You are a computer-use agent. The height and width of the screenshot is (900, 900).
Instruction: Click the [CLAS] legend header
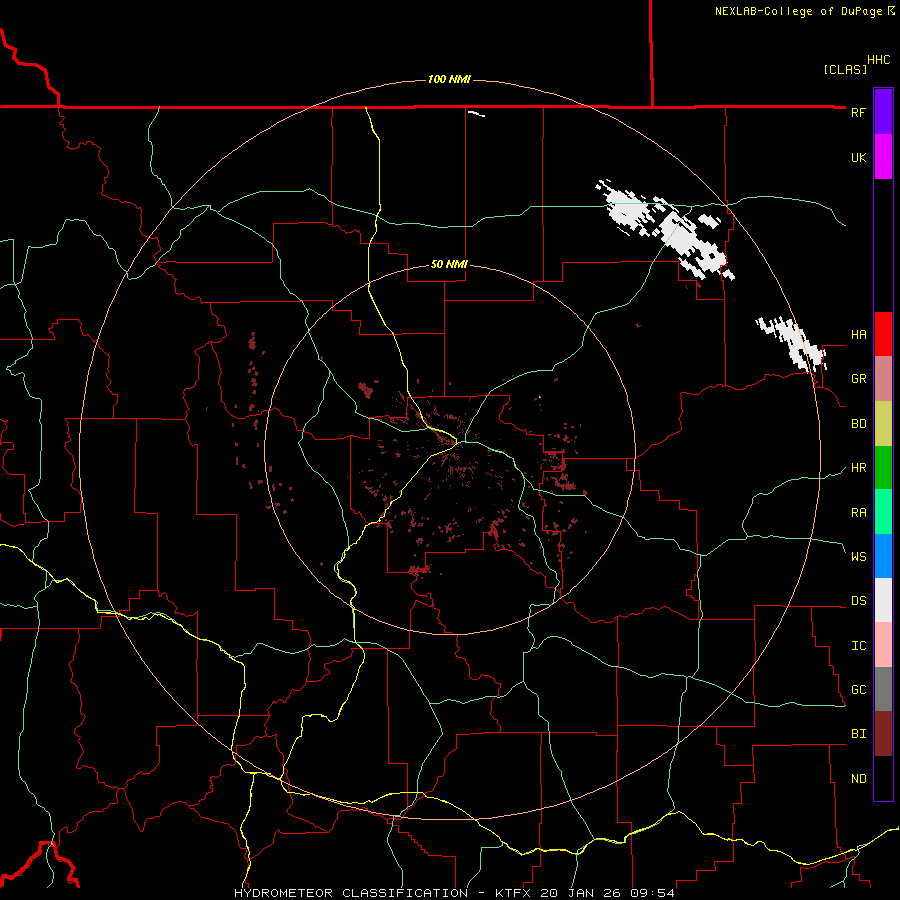845,69
